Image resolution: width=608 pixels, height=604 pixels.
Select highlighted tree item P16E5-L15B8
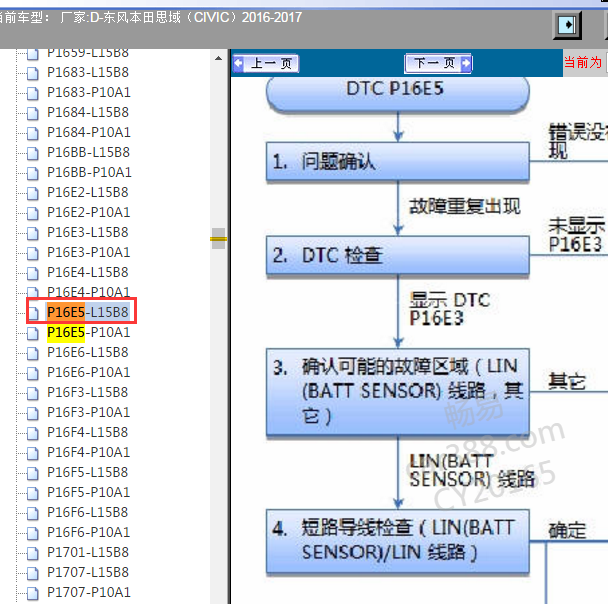pyautogui.click(x=88, y=312)
